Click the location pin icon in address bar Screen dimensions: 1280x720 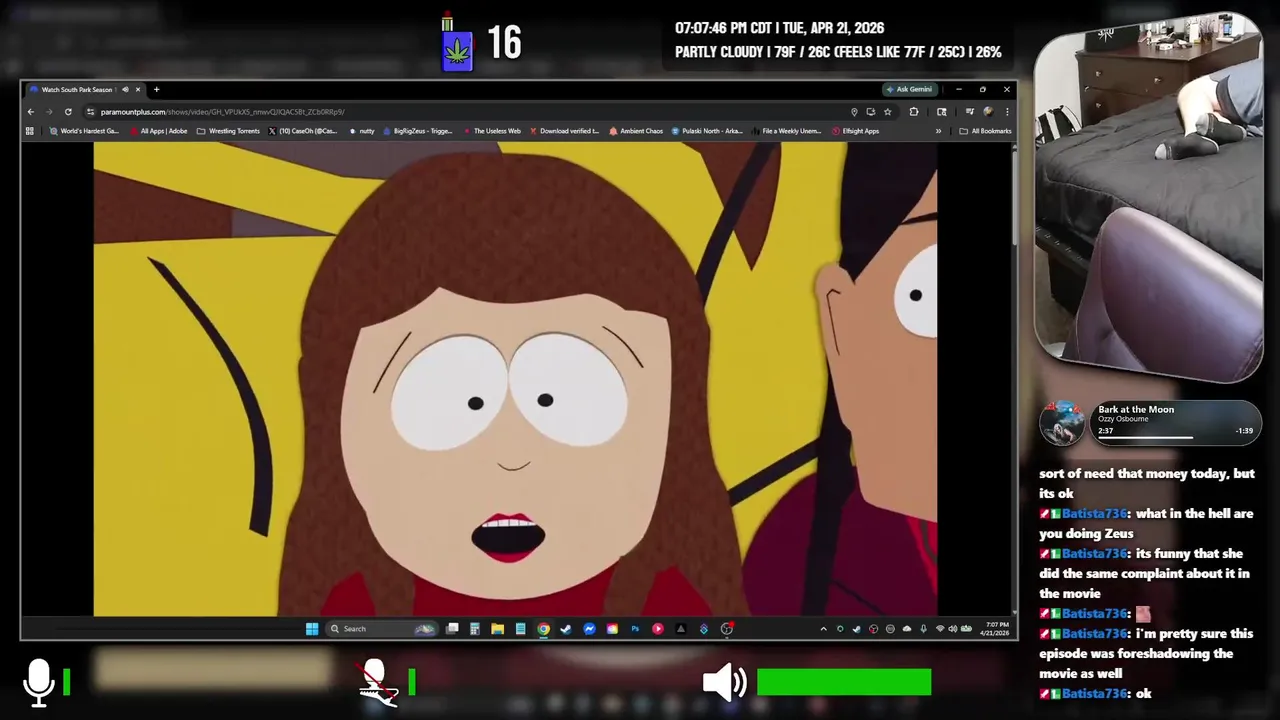pyautogui.click(x=854, y=112)
